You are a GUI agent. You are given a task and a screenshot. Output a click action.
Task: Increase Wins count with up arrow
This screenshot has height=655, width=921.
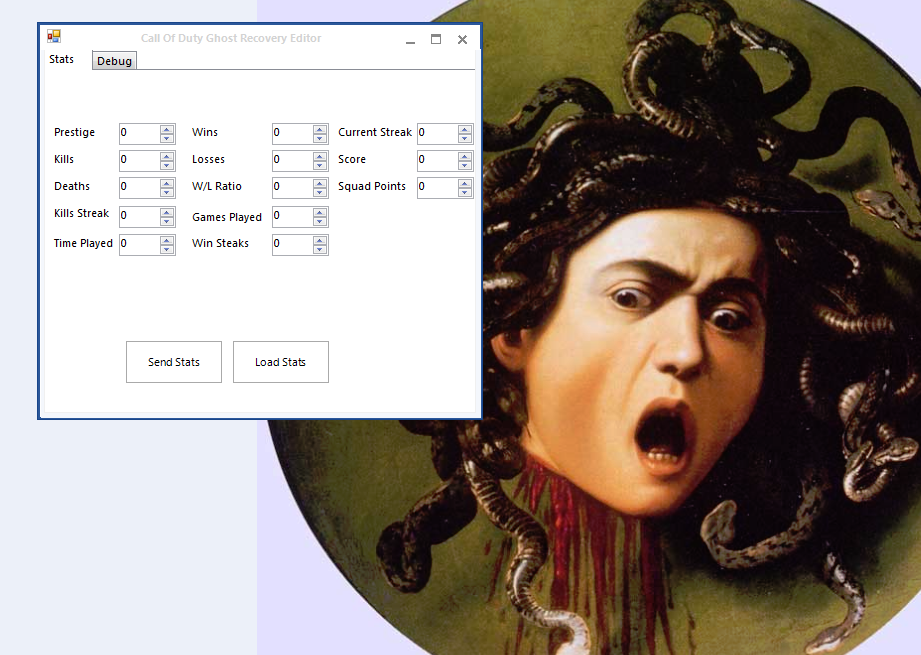[320, 129]
